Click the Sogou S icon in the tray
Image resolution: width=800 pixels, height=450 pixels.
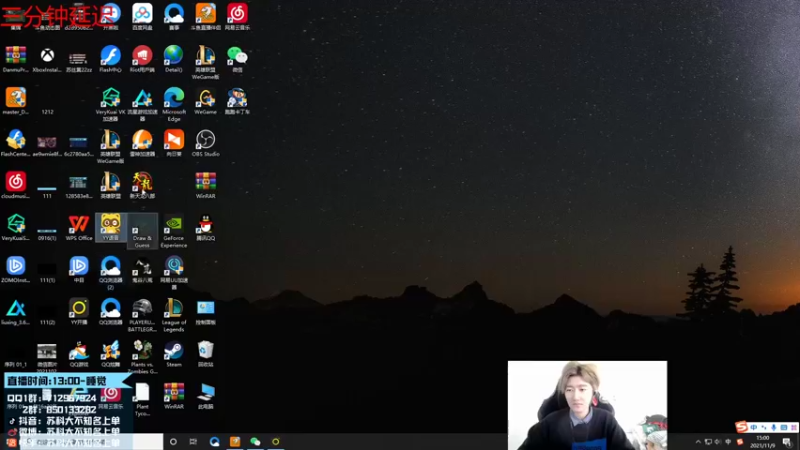pyautogui.click(x=740, y=442)
